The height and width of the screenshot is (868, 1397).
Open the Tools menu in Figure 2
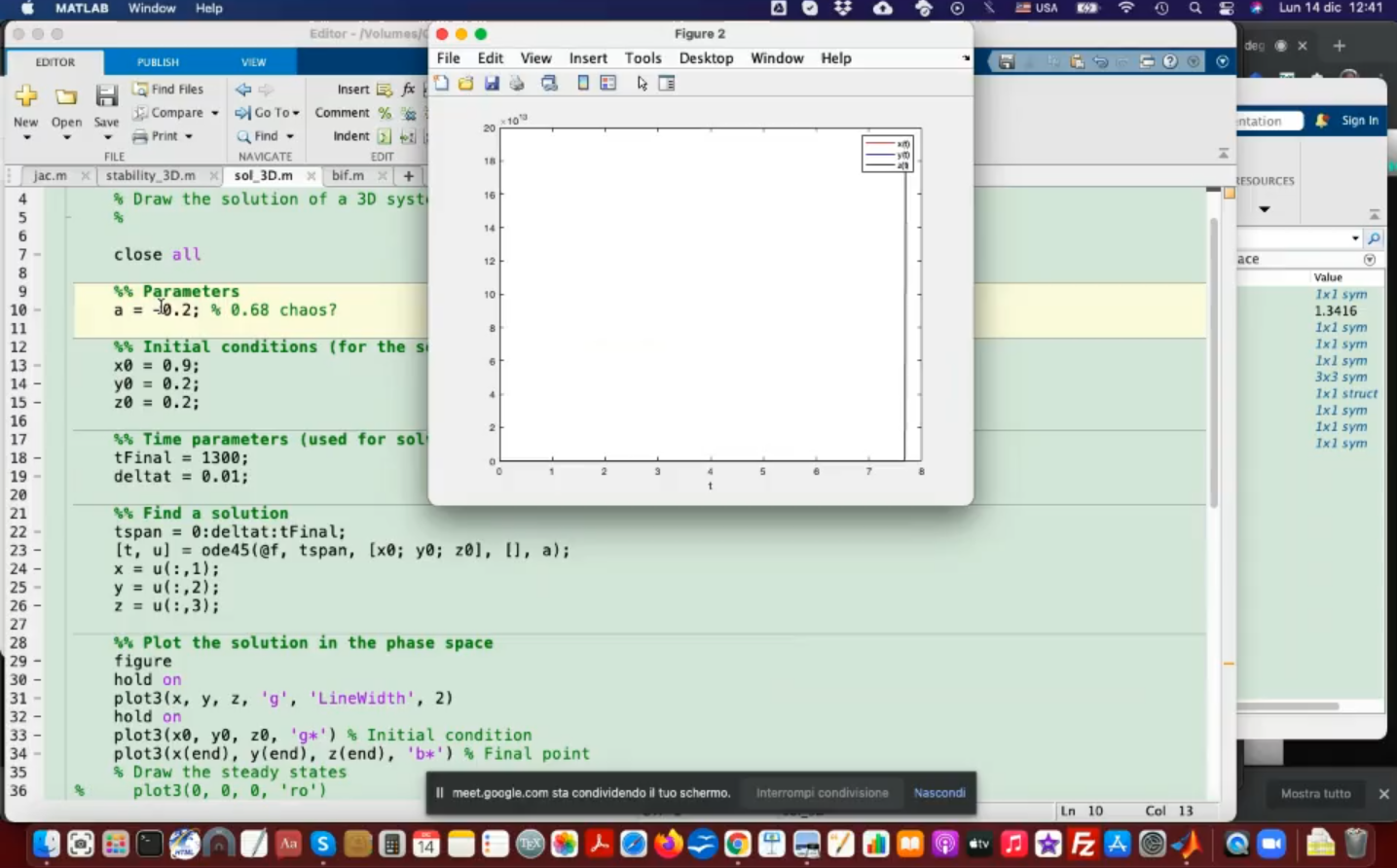[x=643, y=58]
